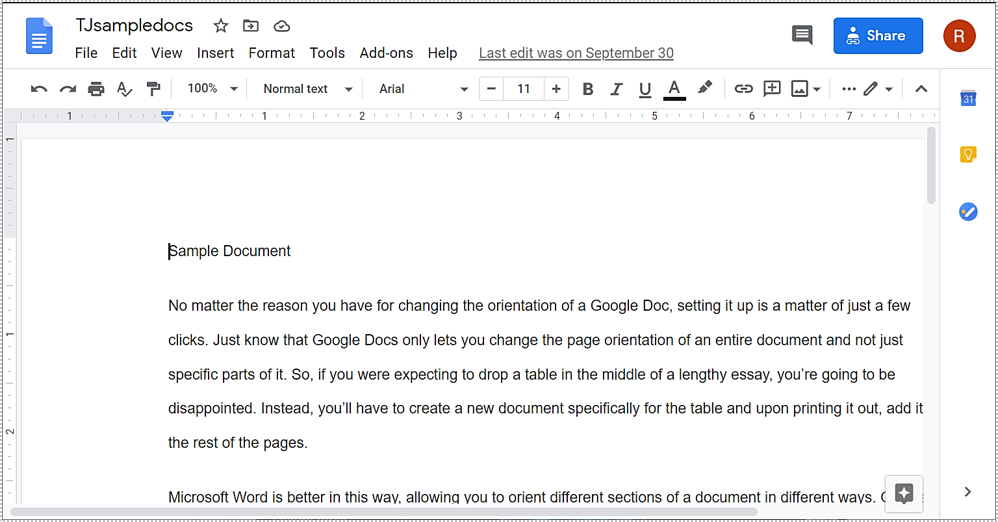This screenshot has height=522, width=998.
Task: Open the File menu
Action: 86,53
